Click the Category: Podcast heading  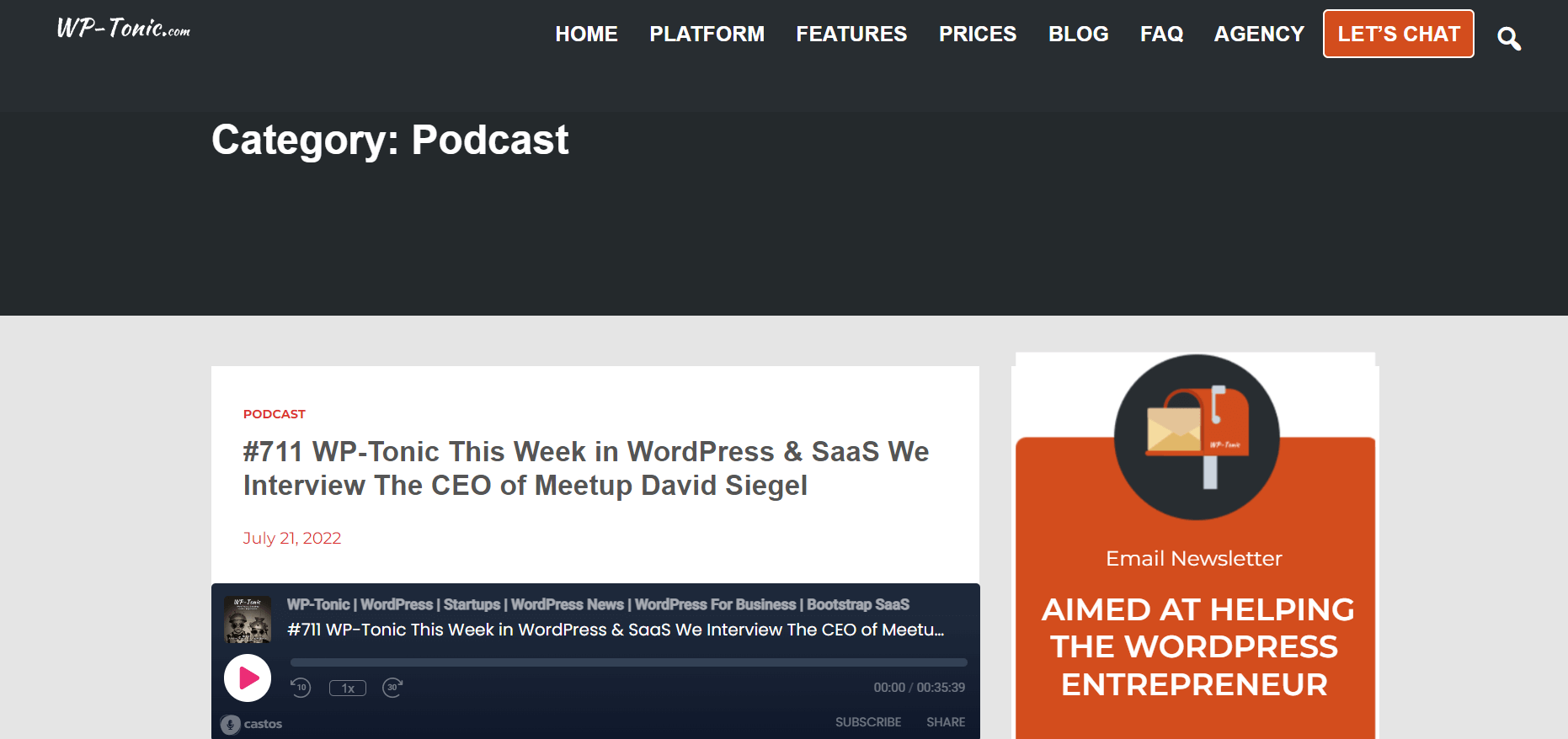click(390, 140)
